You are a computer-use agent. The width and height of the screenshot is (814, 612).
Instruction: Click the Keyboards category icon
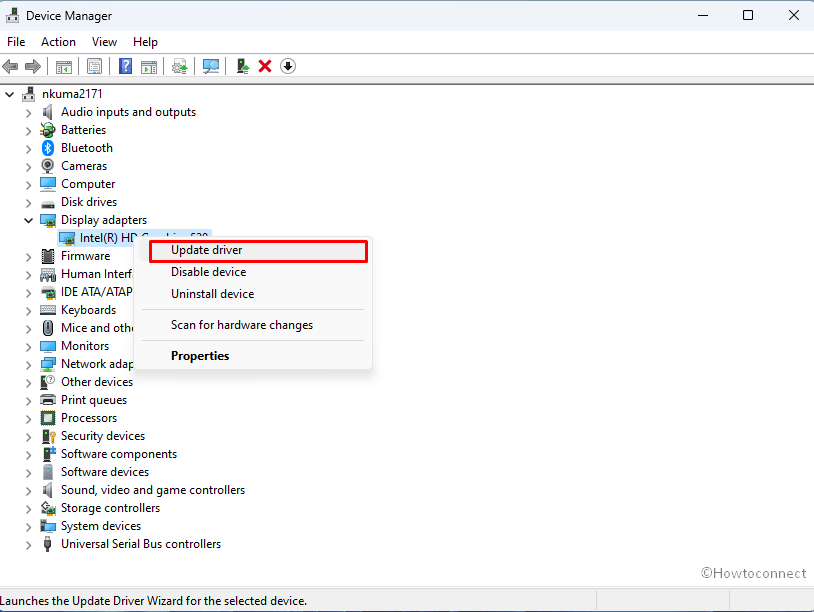click(48, 310)
